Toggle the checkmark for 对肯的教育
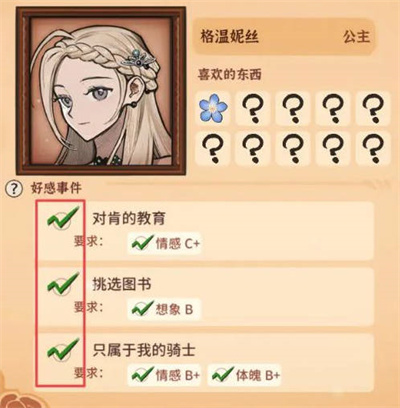 click(x=63, y=218)
